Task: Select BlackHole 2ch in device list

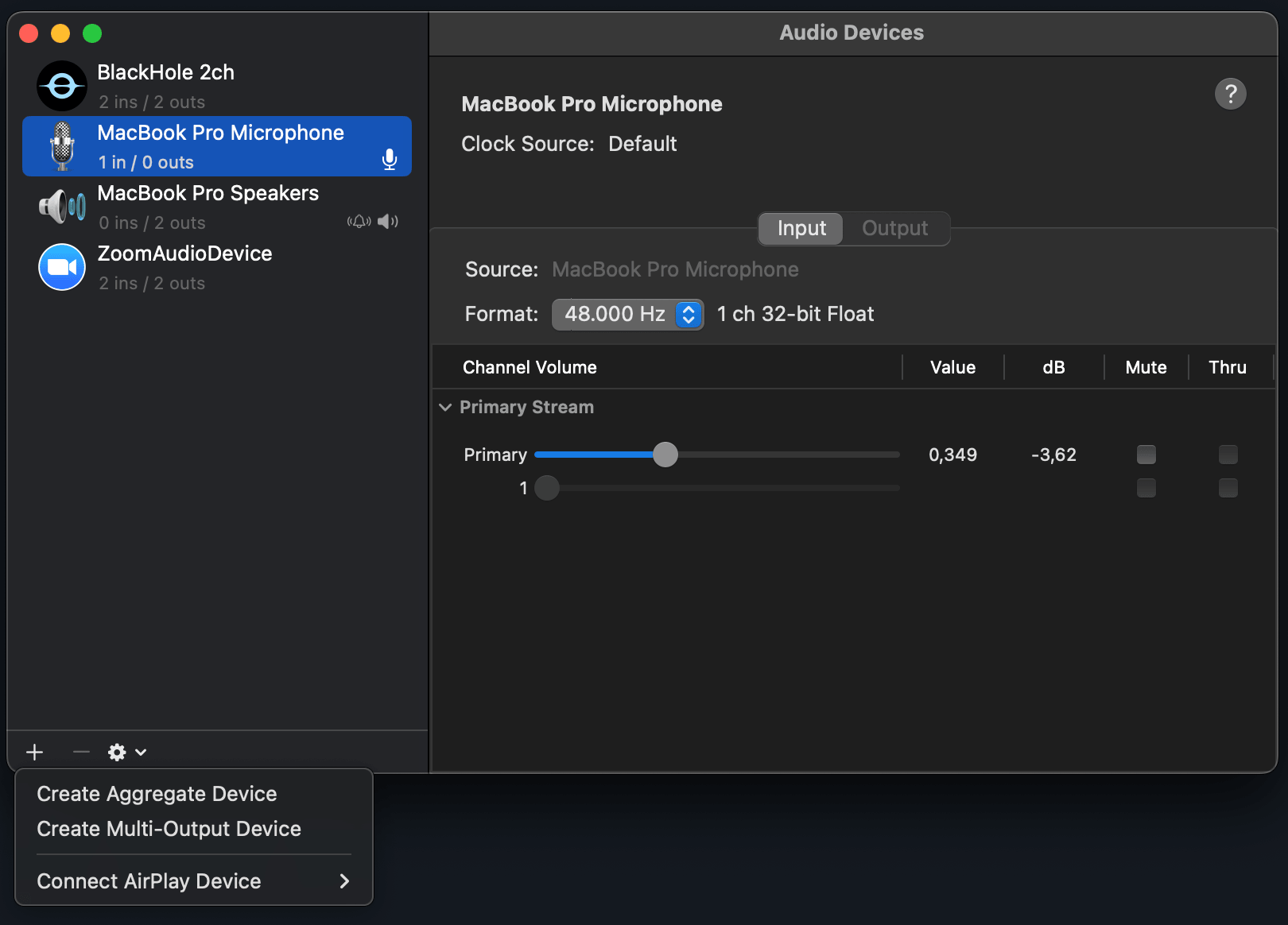Action: 217,86
